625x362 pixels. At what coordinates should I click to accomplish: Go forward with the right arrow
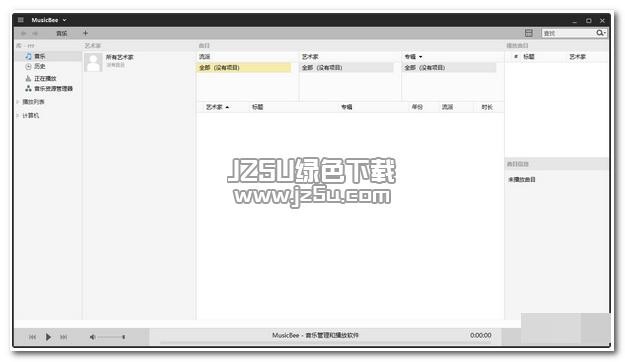point(35,33)
